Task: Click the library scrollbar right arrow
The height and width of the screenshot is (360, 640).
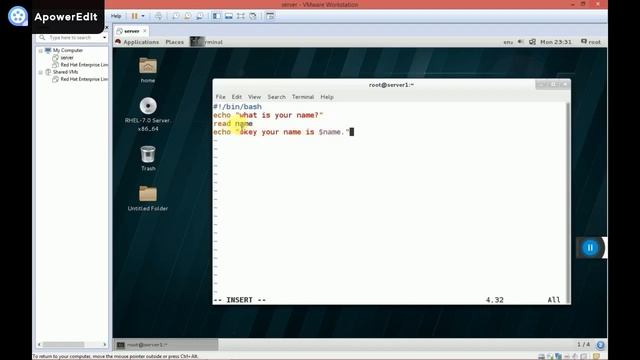Action: (x=105, y=344)
